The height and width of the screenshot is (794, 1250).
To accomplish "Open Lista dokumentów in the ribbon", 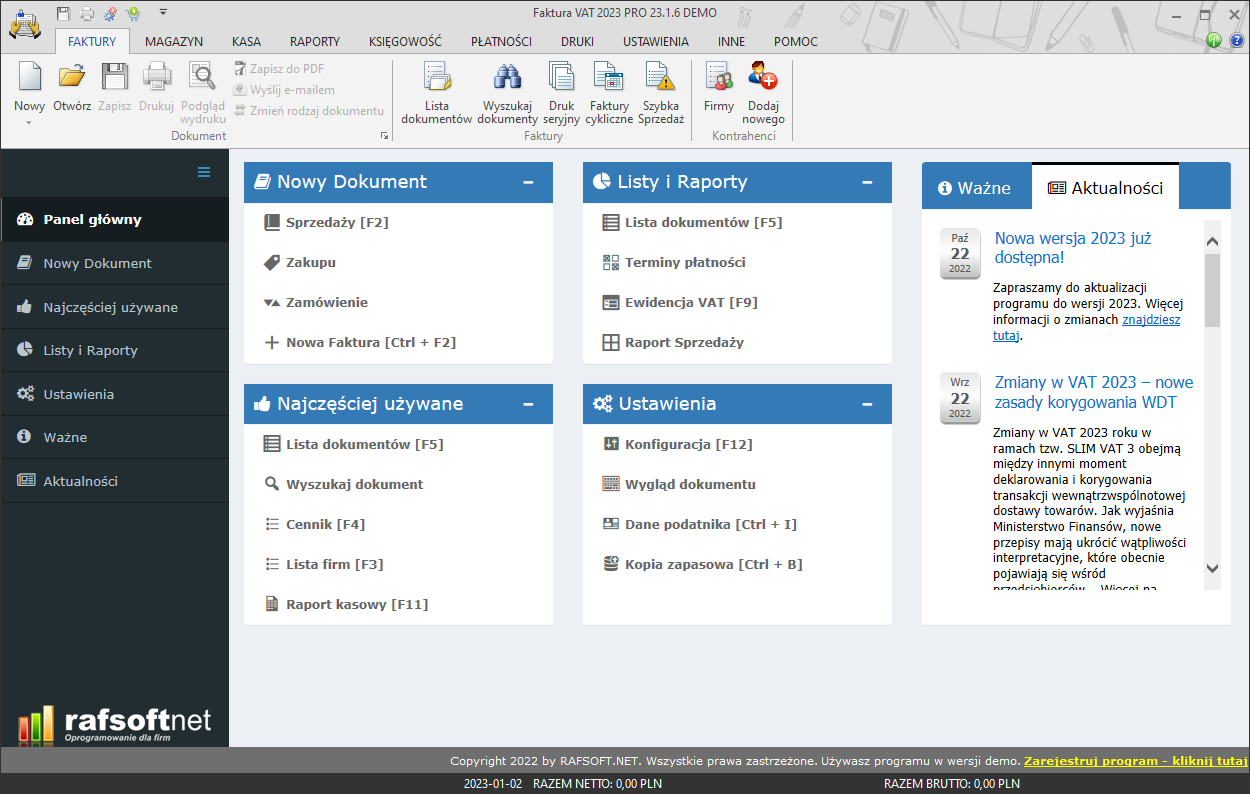I will [436, 91].
